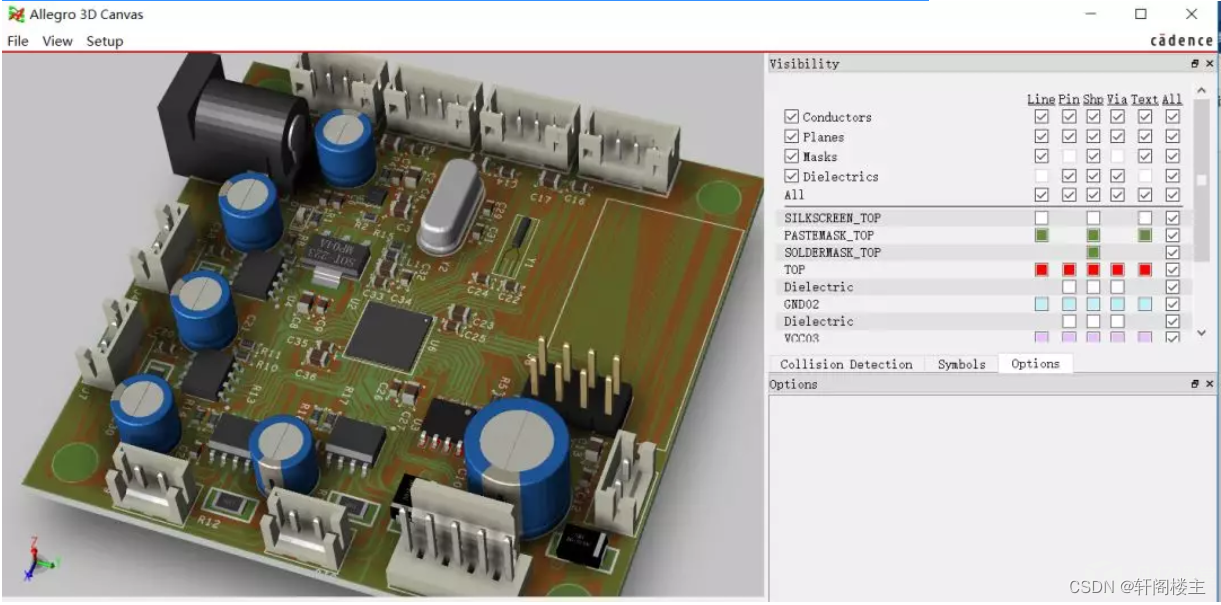
Task: Toggle Conductors Via visibility checkbox
Action: (1117, 117)
